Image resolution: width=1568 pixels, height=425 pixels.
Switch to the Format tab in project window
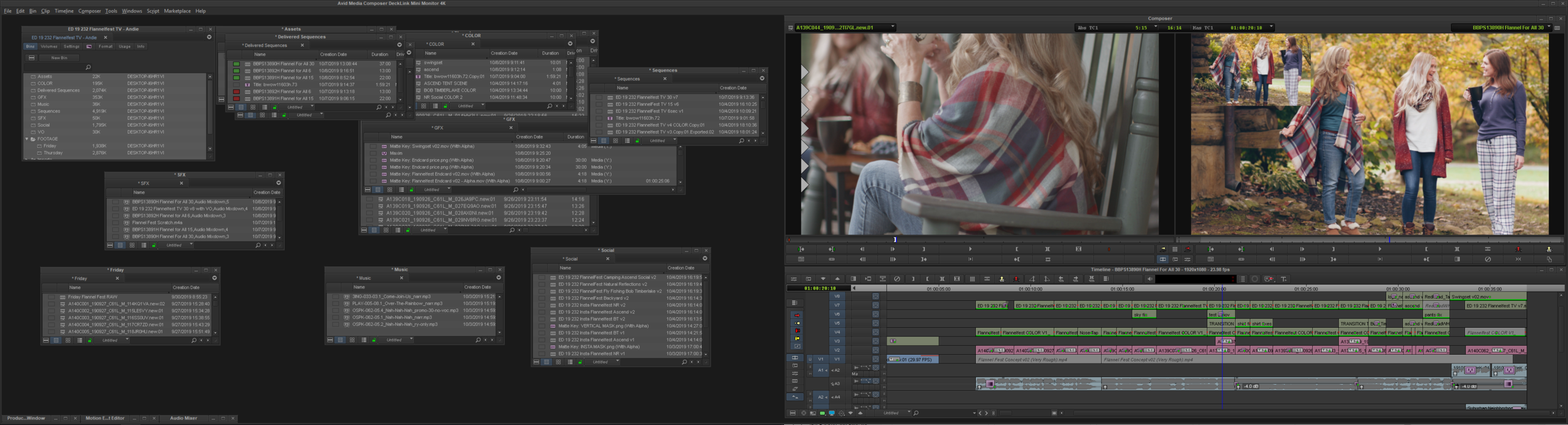[105, 46]
